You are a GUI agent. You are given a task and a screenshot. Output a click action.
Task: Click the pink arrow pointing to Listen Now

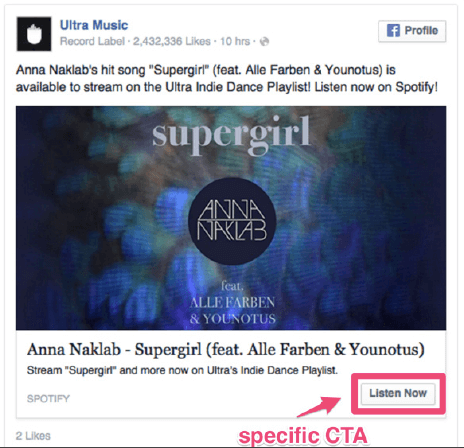coord(319,406)
